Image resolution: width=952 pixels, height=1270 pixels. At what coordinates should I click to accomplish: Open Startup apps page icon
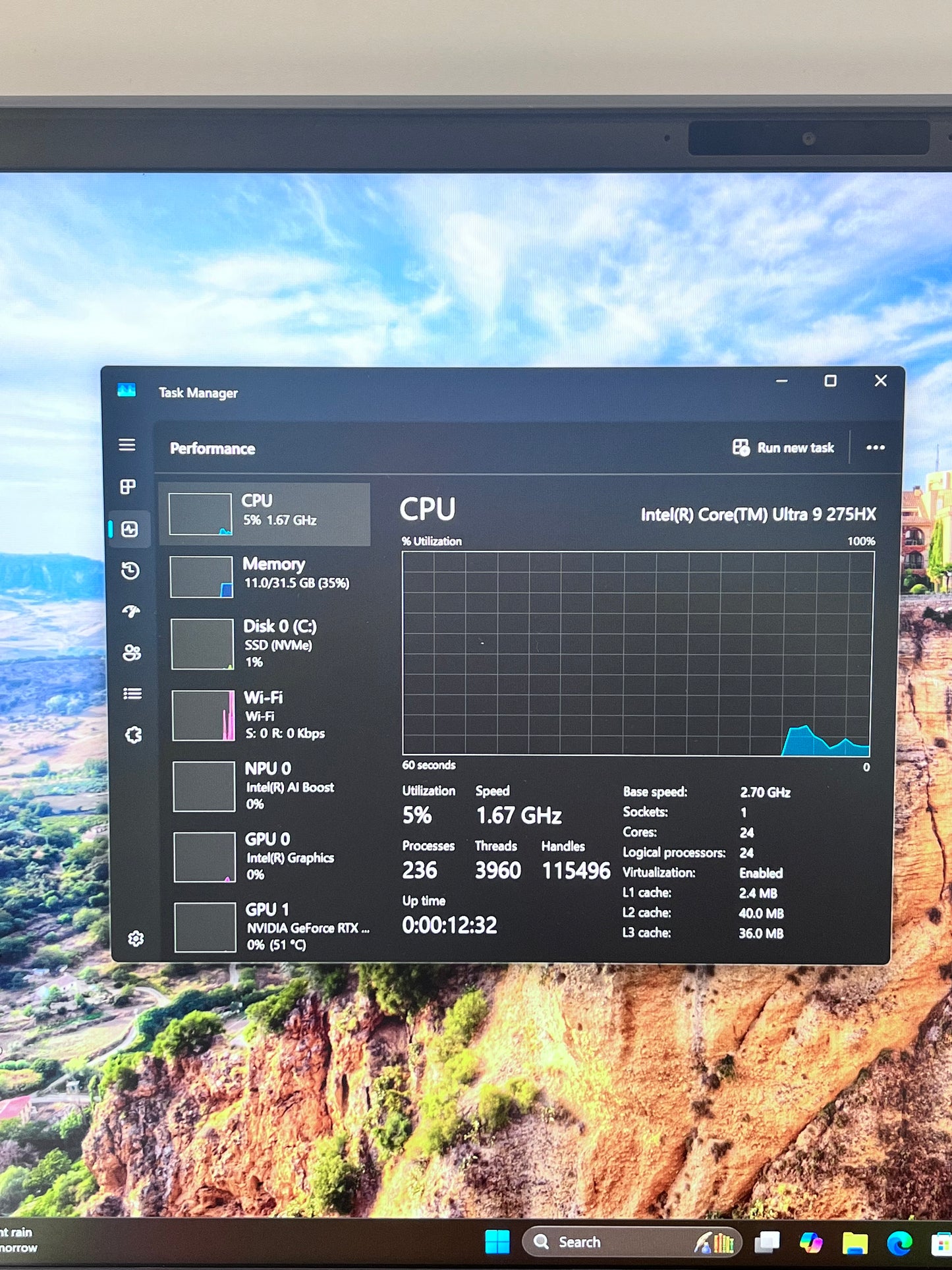pos(131,612)
